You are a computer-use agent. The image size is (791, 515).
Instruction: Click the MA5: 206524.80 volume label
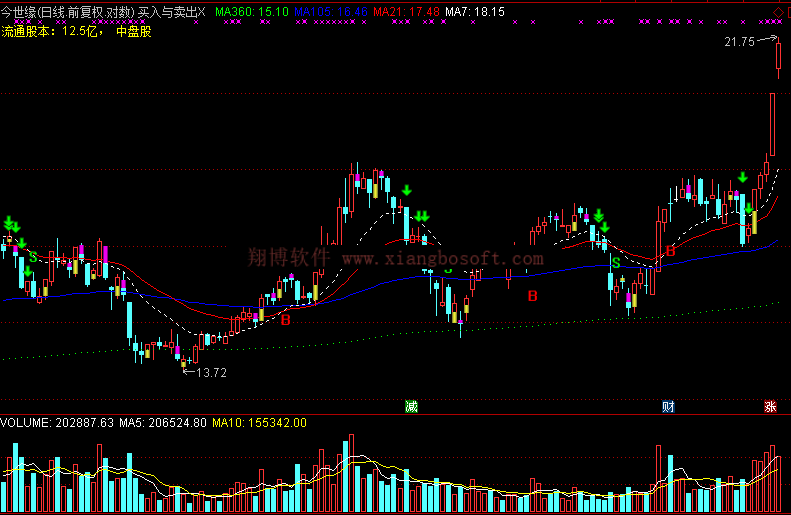click(163, 423)
